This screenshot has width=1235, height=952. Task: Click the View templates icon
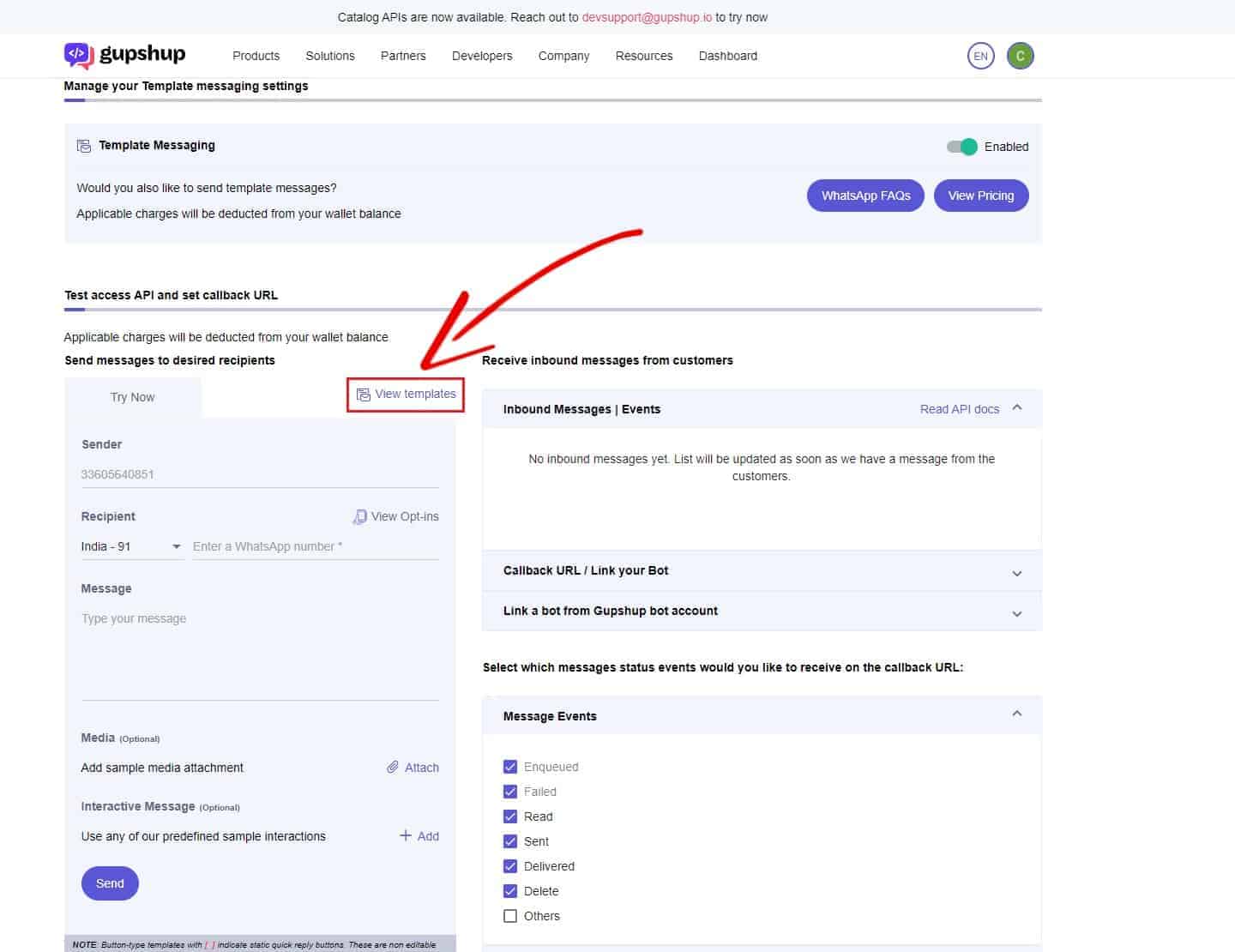pos(364,395)
